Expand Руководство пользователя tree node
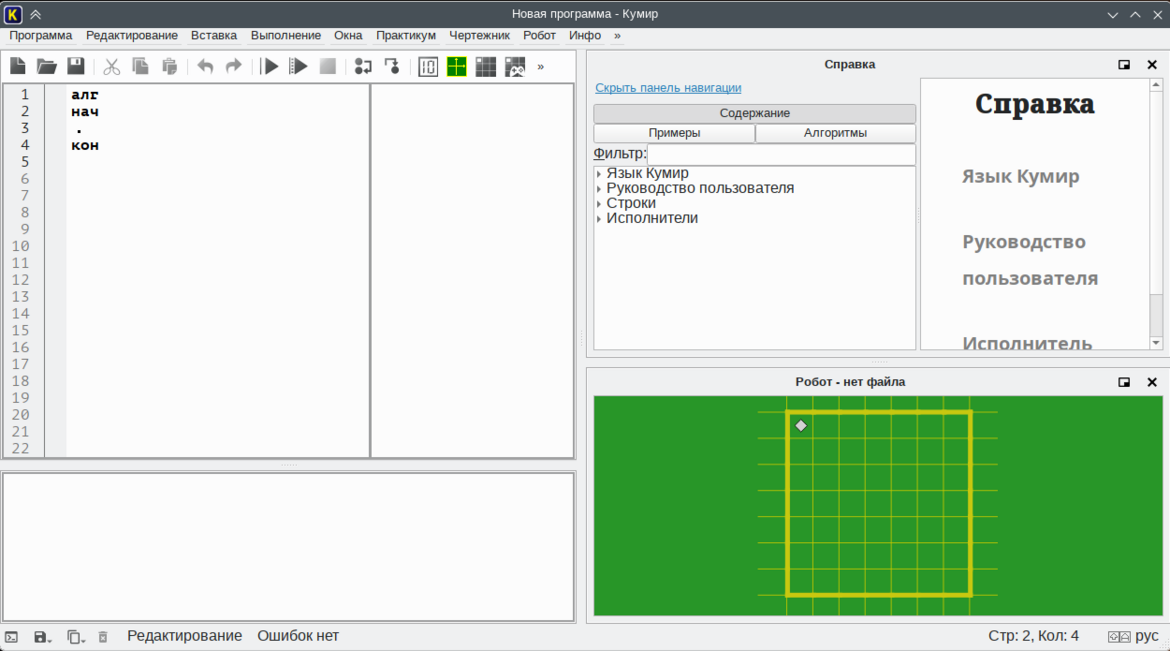This screenshot has width=1170, height=651. (x=599, y=188)
